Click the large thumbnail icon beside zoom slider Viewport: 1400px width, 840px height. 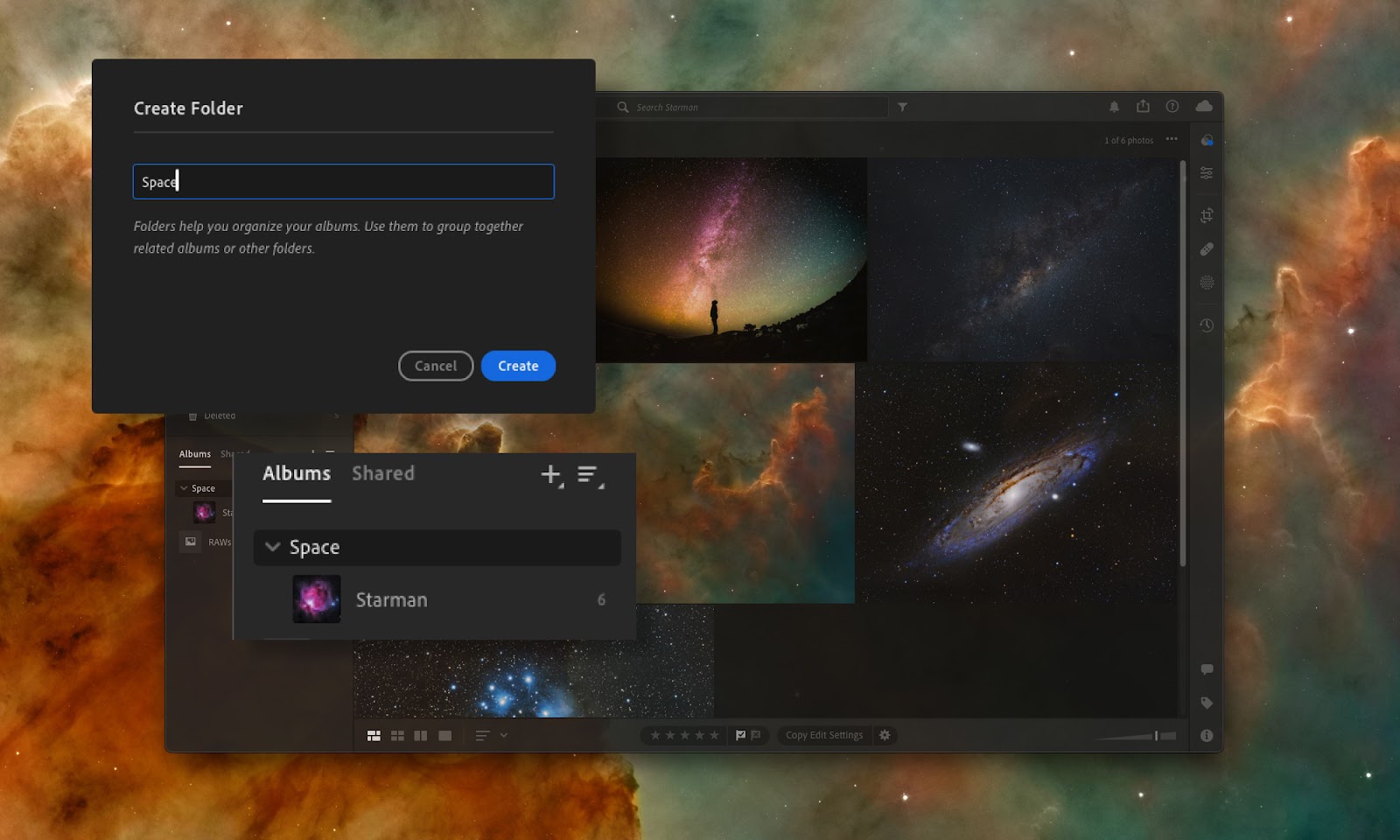[1168, 736]
